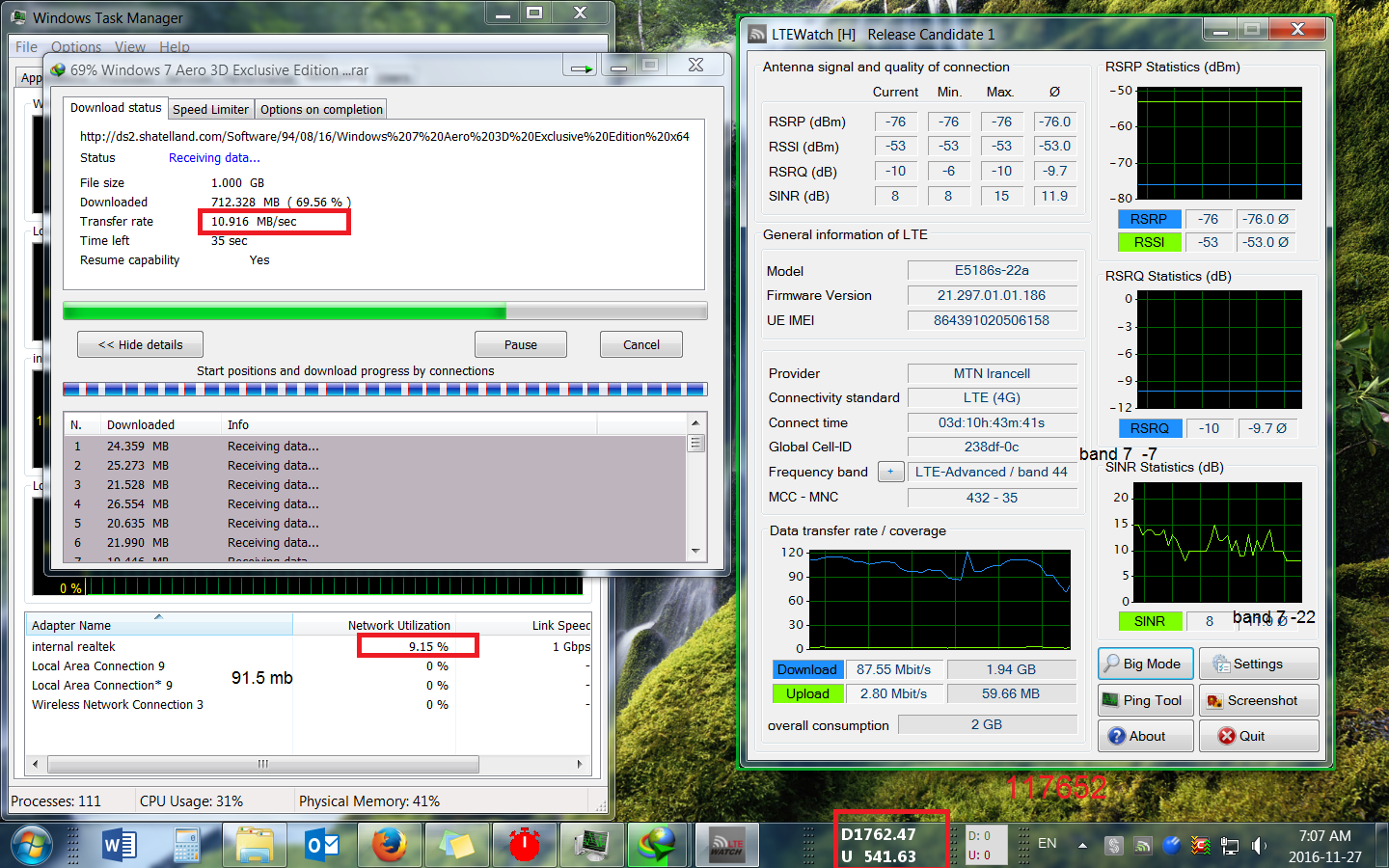The width and height of the screenshot is (1389, 868).
Task: Switch LTEWatch to Big Mode
Action: tap(1146, 664)
